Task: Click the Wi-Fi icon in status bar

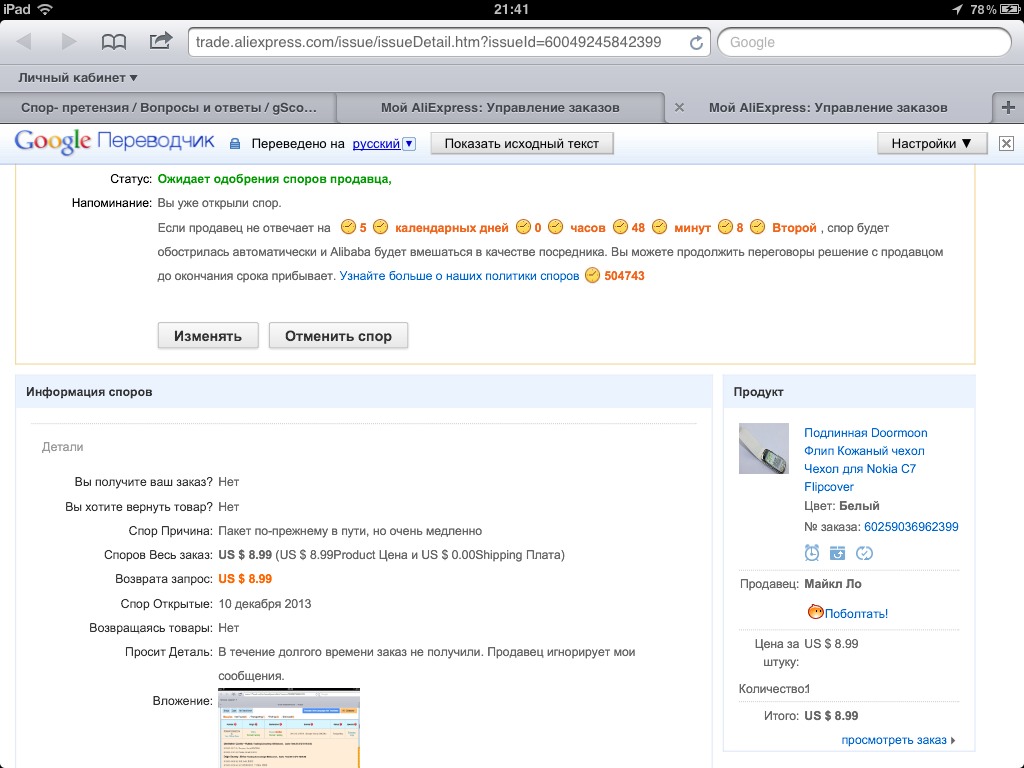Action: [x=46, y=9]
